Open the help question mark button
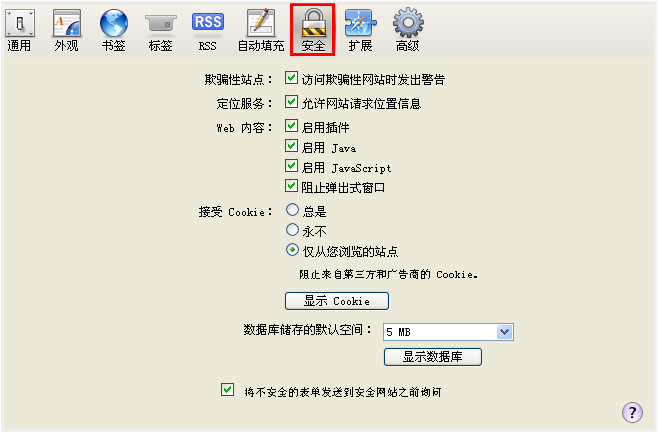This screenshot has width=659, height=434. 632,412
